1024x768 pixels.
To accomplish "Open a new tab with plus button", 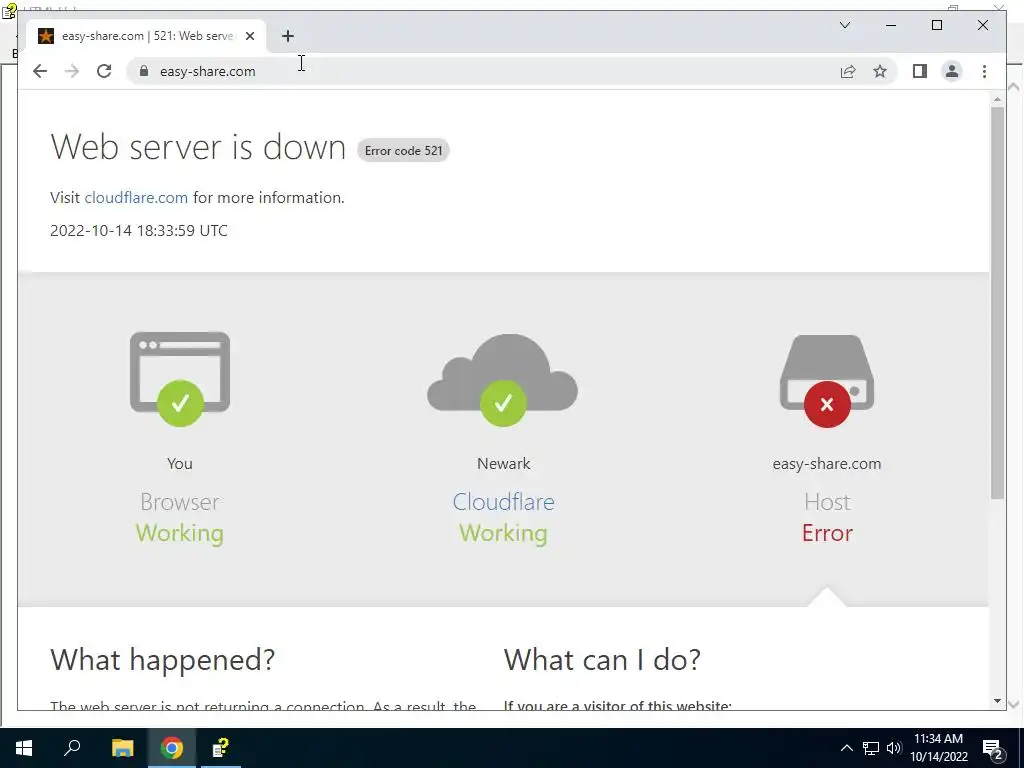I will pos(288,36).
